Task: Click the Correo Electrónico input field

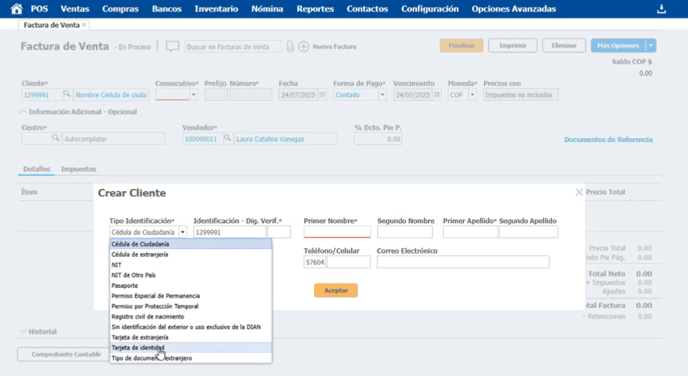Action: [x=463, y=262]
